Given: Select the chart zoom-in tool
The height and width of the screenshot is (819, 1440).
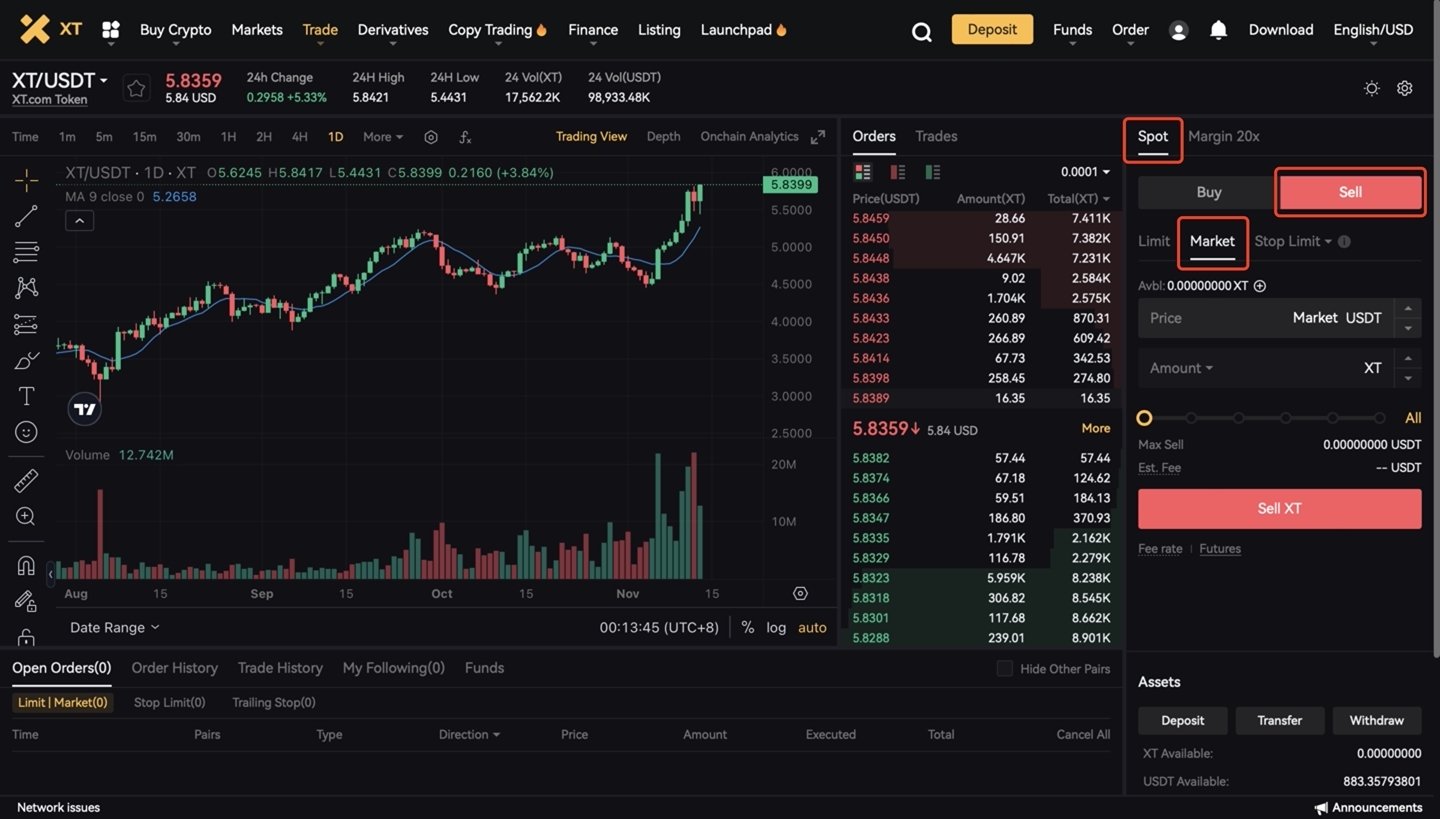Looking at the screenshot, I should pos(26,517).
